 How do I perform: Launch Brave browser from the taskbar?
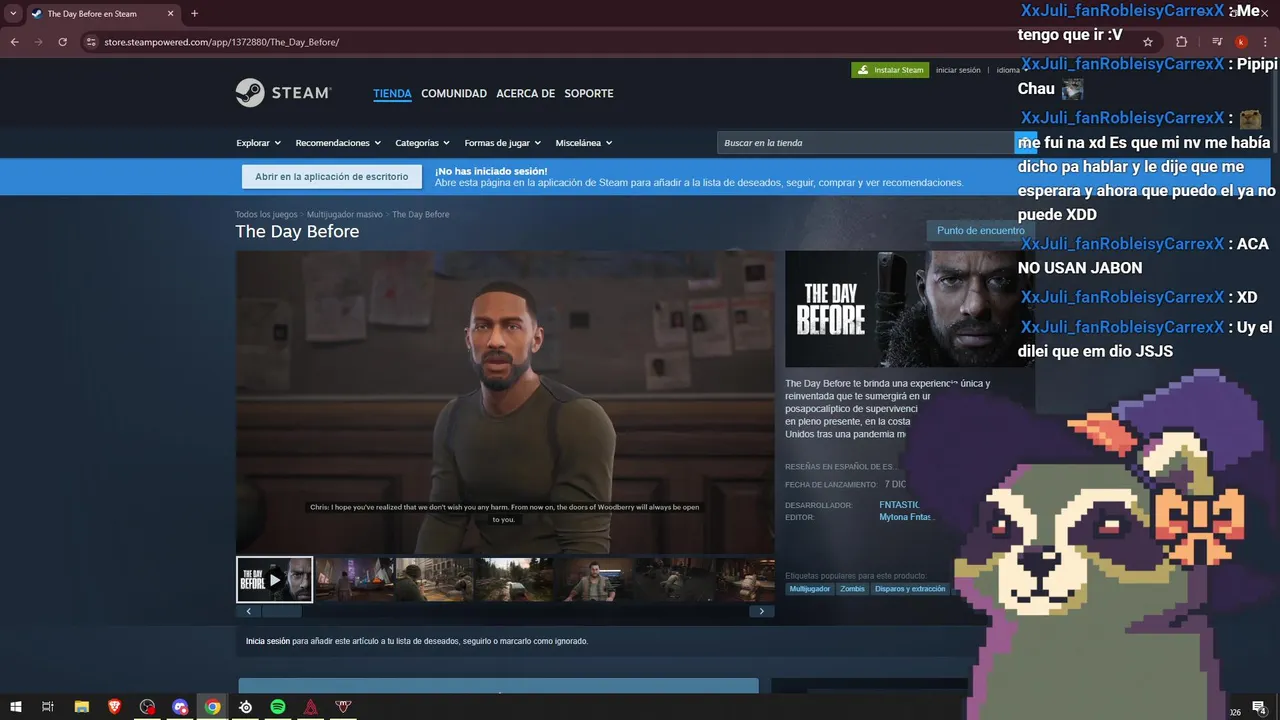pos(115,707)
